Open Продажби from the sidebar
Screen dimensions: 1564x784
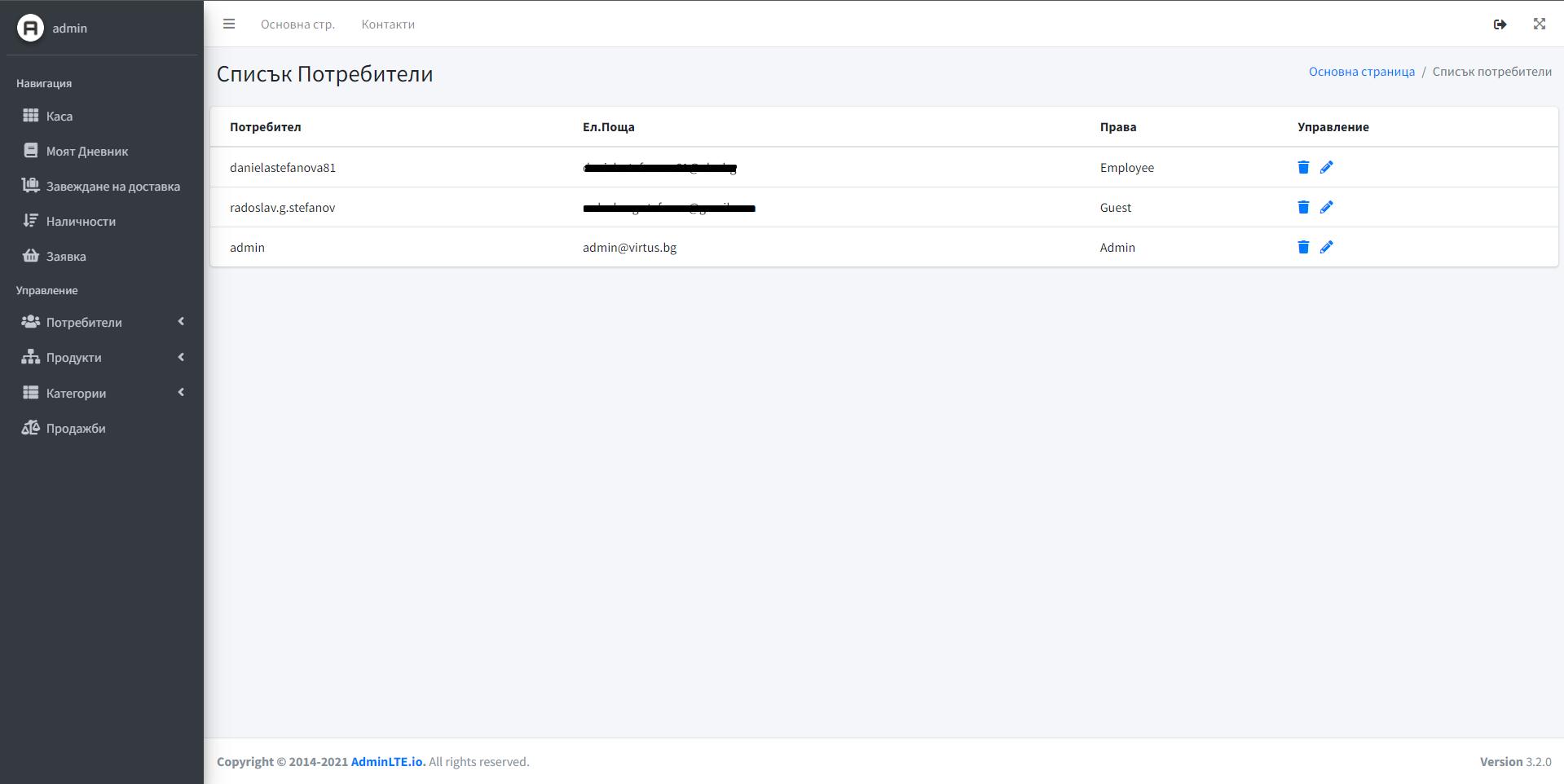pos(75,428)
